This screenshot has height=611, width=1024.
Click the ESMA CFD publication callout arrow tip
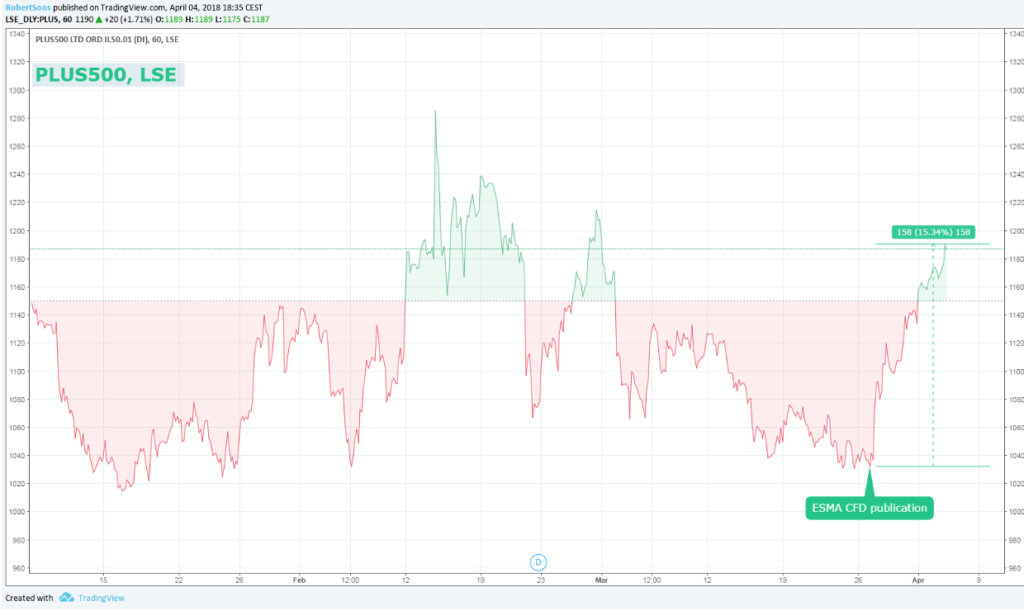click(x=868, y=470)
